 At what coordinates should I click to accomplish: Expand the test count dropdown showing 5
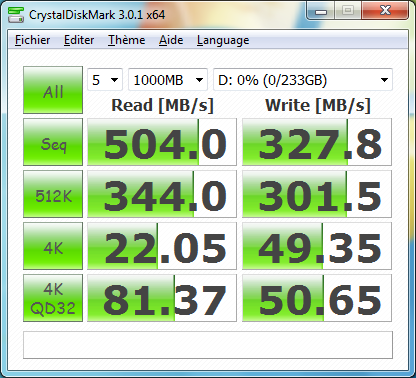coord(105,80)
